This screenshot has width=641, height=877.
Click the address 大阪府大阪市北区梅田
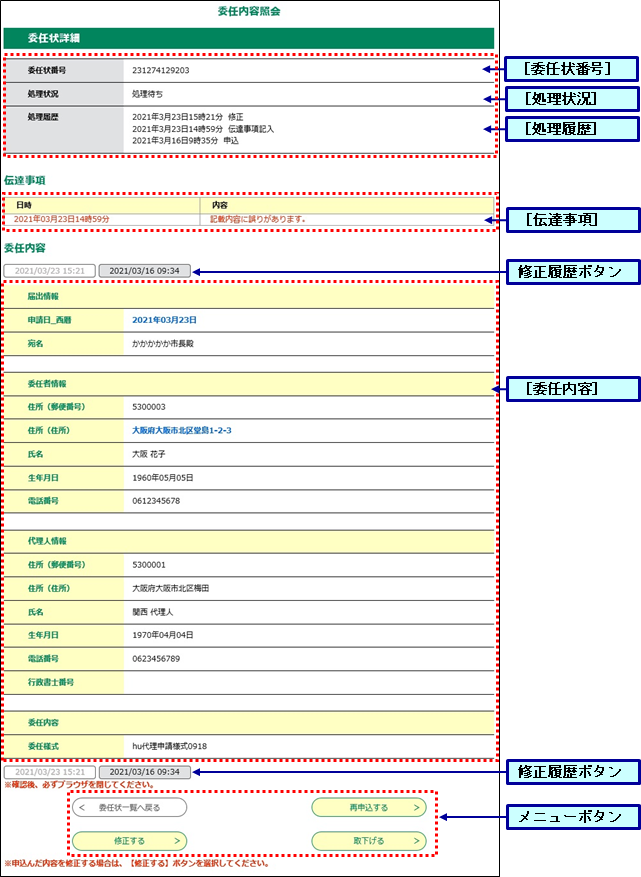[171, 588]
